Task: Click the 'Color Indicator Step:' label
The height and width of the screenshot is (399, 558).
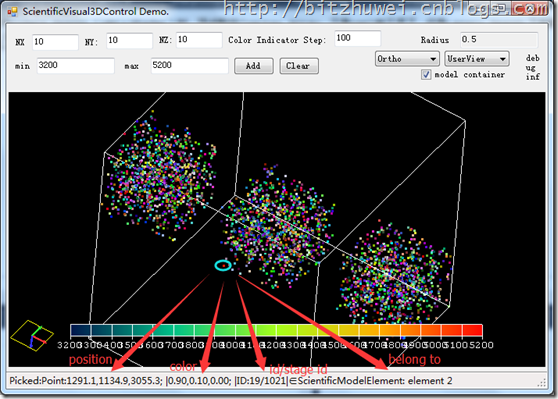Action: pos(277,40)
